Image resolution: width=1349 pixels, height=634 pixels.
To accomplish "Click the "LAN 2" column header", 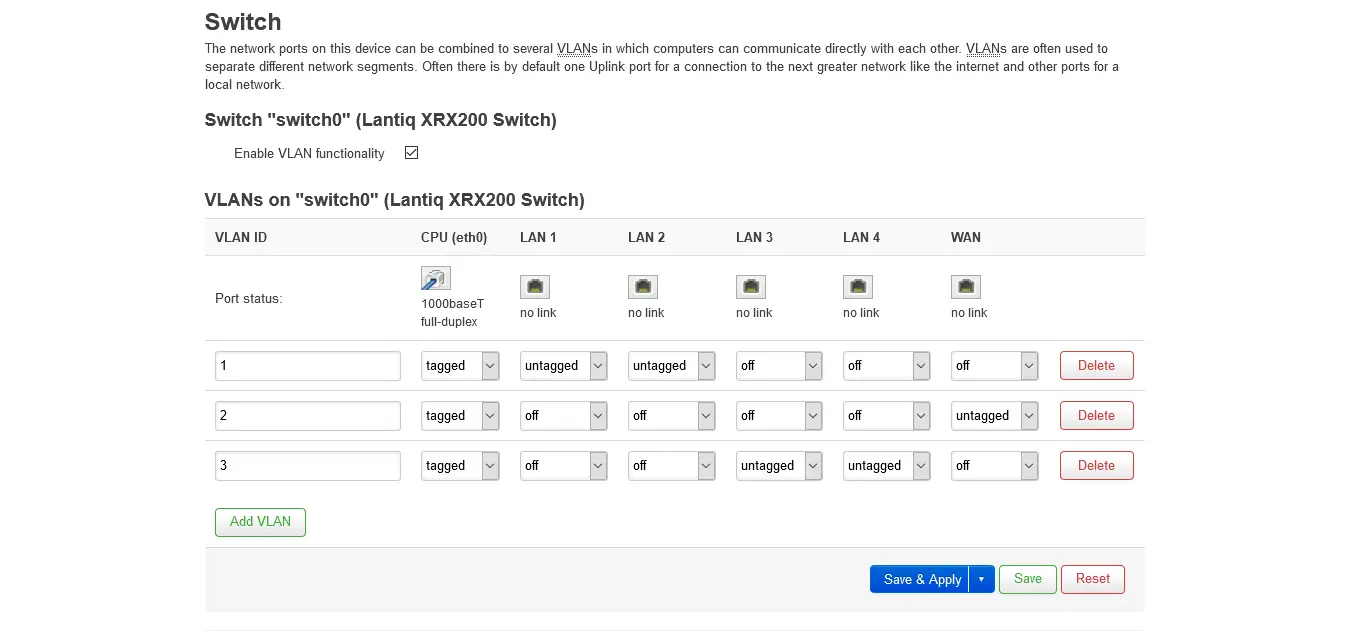I will click(x=646, y=238).
